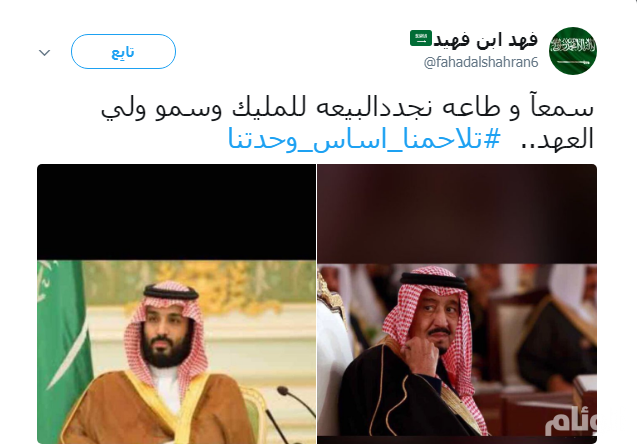The height and width of the screenshot is (448, 637).
Task: Open the circular Saudi flag profile avatar
Action: (572, 51)
